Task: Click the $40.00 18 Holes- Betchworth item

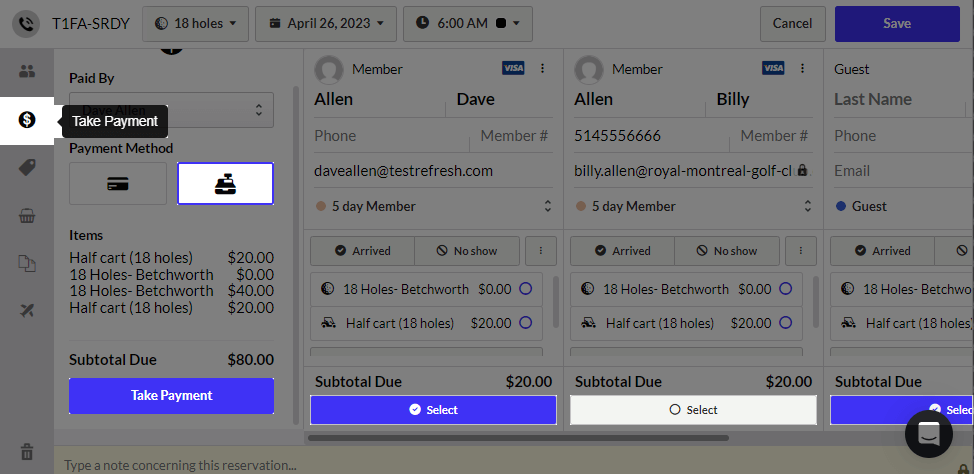Action: (x=171, y=291)
